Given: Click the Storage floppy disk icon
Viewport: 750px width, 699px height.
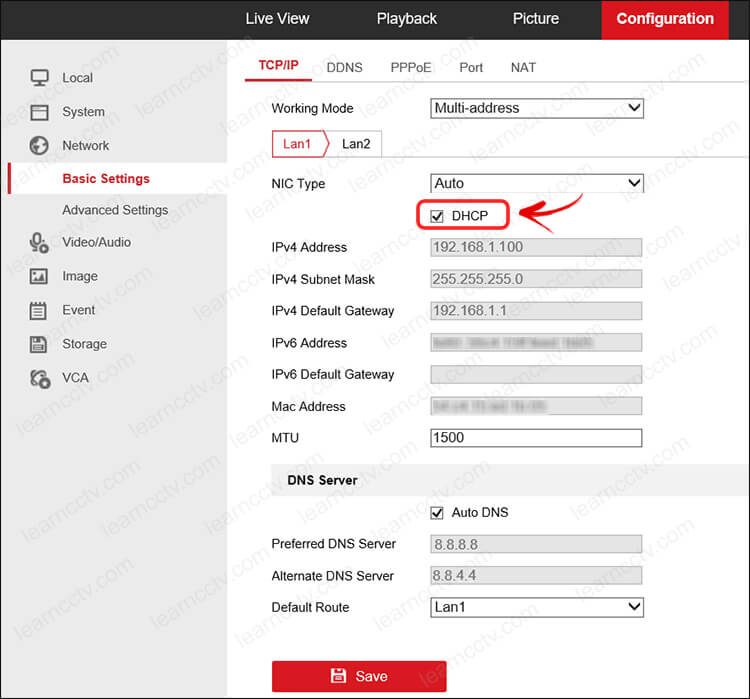Looking at the screenshot, I should click(x=39, y=344).
